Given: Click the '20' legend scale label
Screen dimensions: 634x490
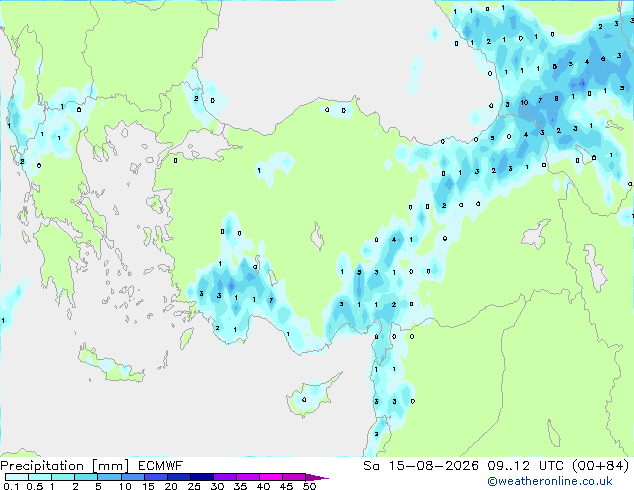Looking at the screenshot, I should coord(171,486).
